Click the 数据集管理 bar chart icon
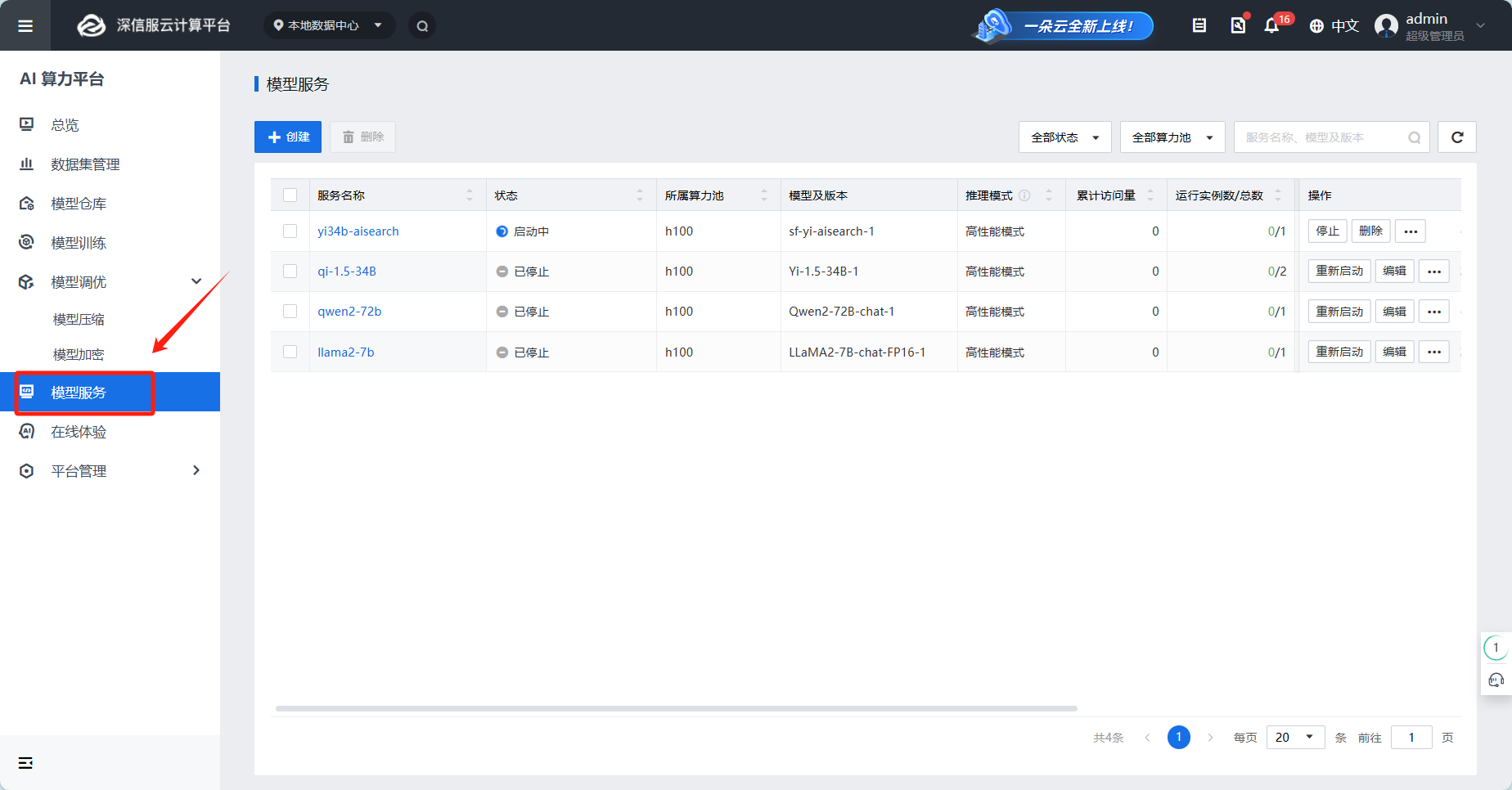The image size is (1512, 790). [27, 164]
